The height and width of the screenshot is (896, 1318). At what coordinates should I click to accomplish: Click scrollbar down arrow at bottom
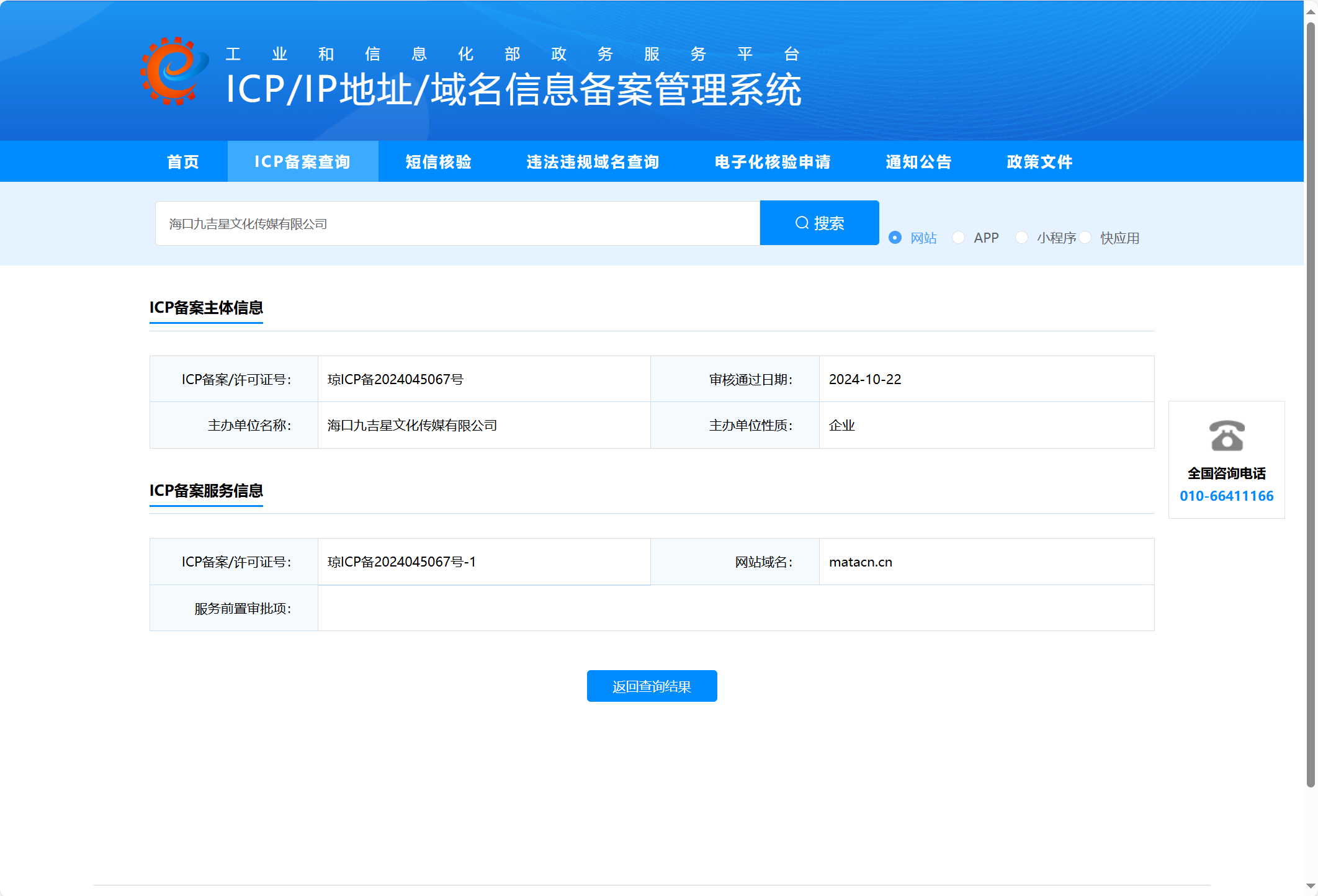[1311, 886]
